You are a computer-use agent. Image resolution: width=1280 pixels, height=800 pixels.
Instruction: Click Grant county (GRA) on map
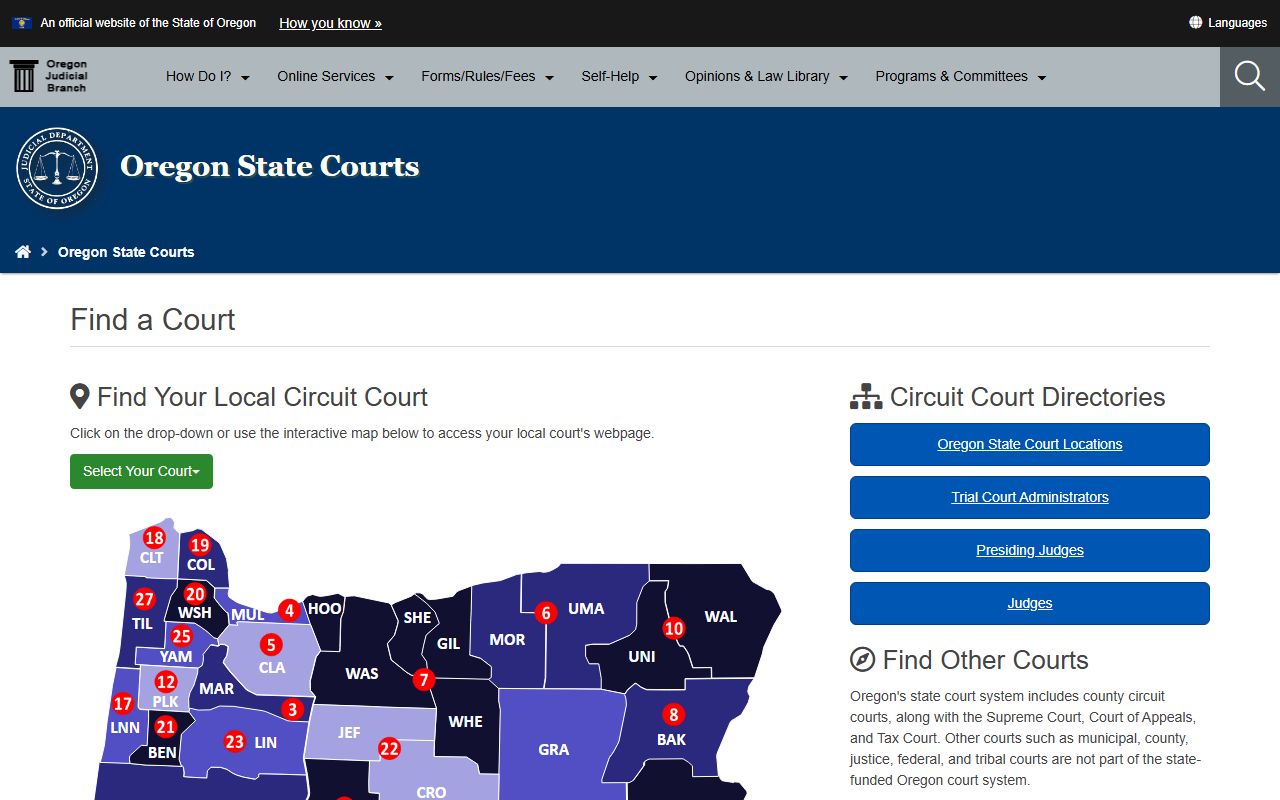point(553,749)
